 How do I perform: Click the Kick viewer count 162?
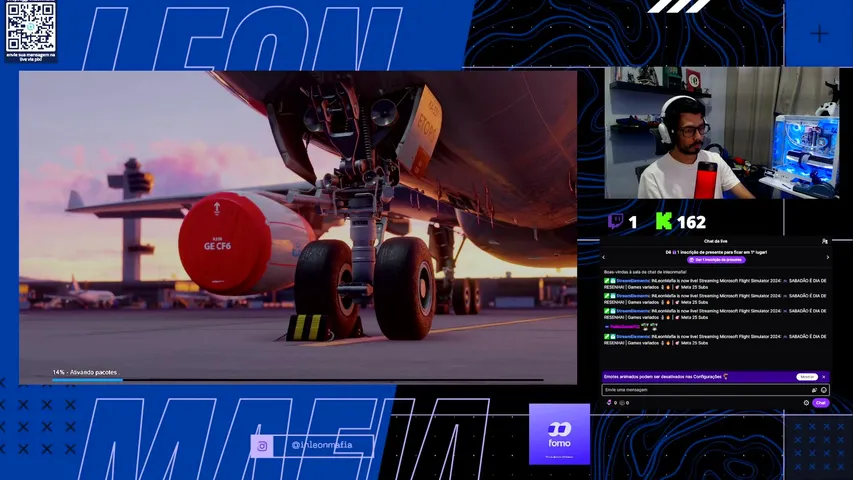click(x=691, y=222)
